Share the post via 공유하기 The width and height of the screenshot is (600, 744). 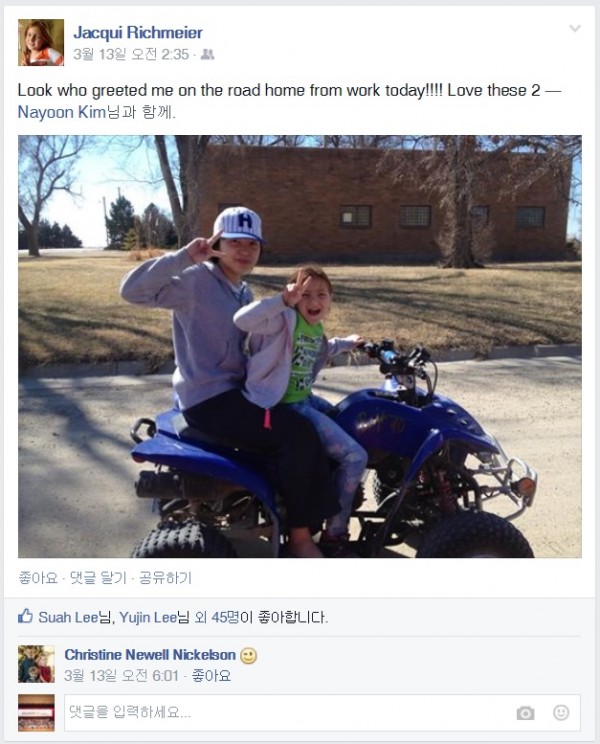click(x=165, y=578)
